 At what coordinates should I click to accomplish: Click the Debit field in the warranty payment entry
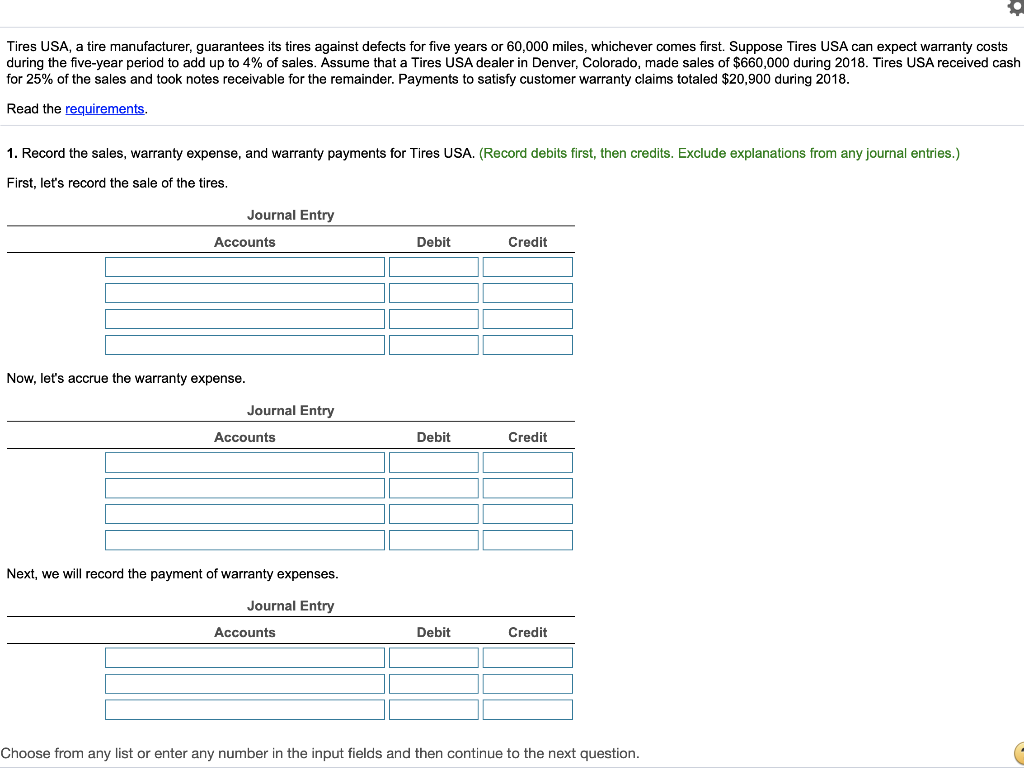click(433, 657)
